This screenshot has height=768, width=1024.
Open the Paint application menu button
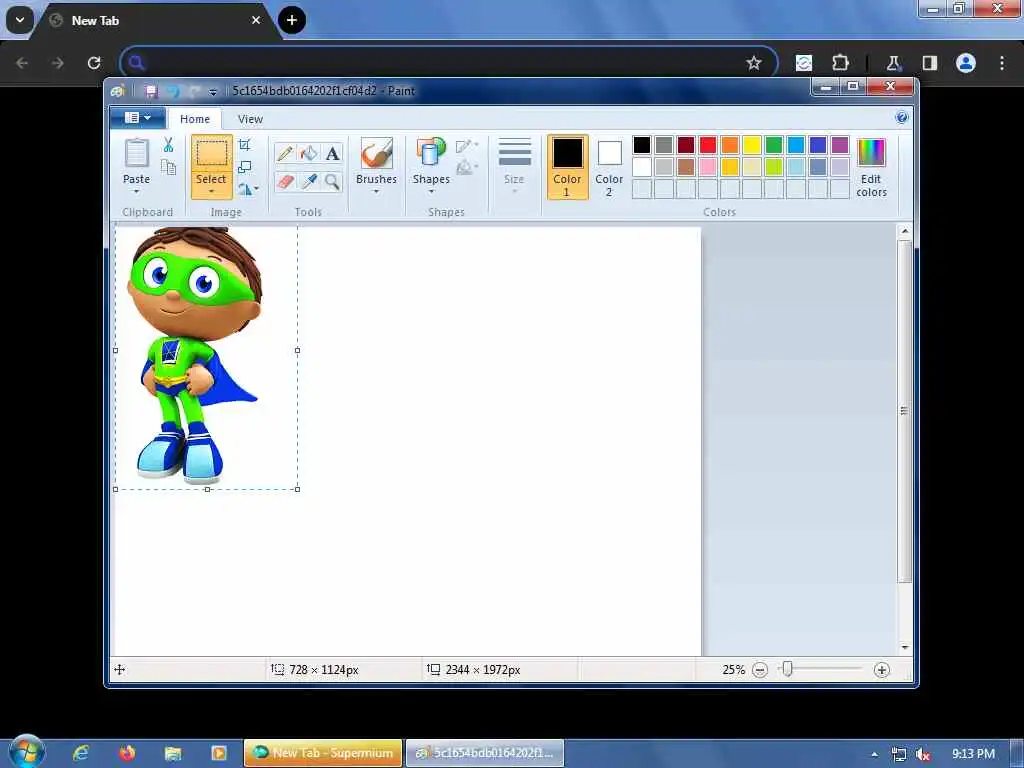point(138,118)
